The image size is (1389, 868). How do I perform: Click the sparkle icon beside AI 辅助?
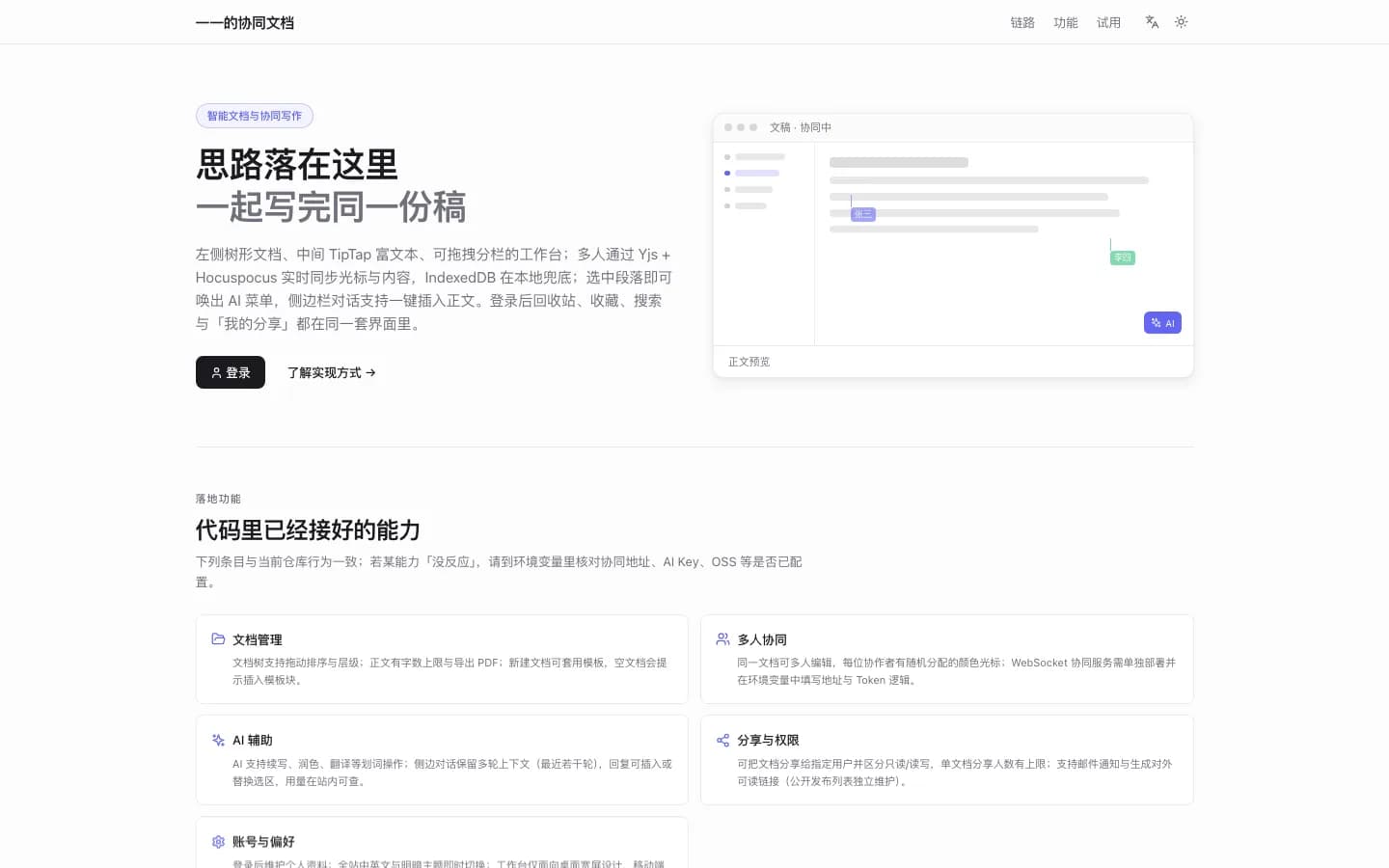[218, 740]
